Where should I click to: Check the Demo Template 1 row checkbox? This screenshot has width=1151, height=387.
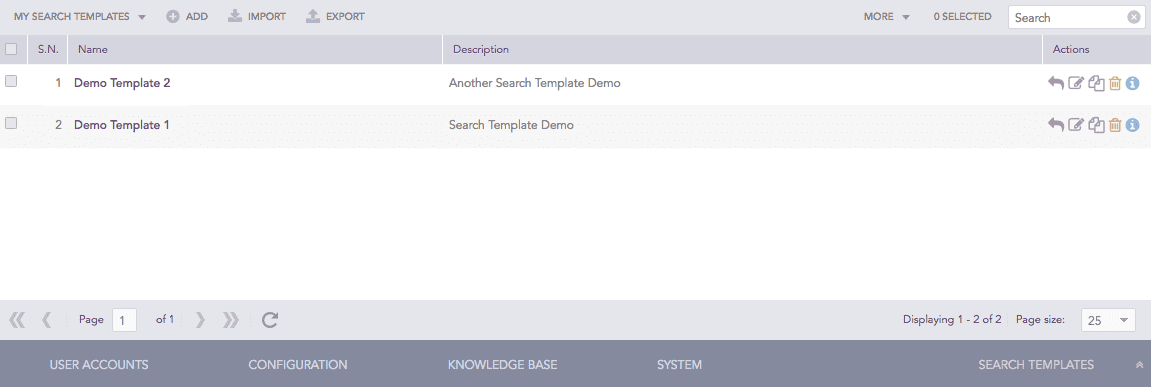(11, 123)
